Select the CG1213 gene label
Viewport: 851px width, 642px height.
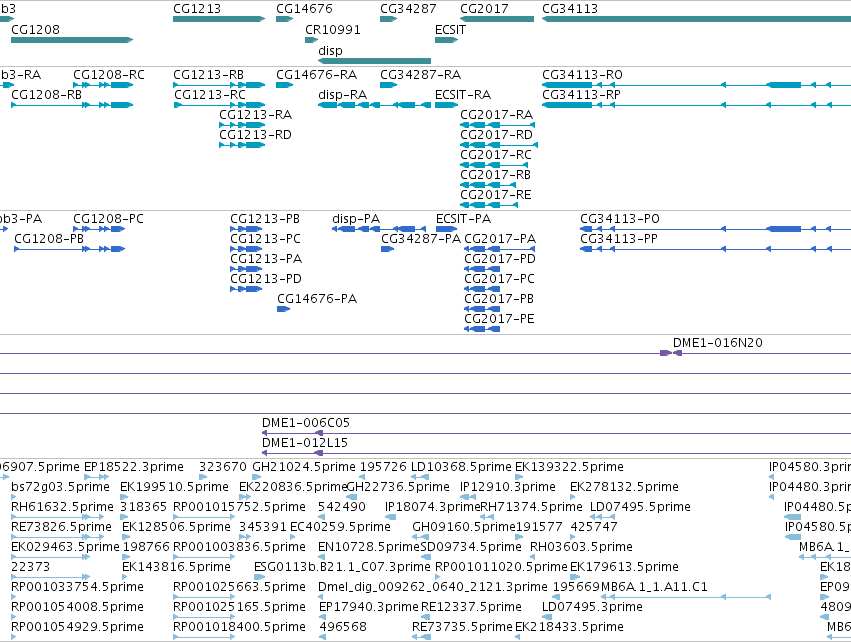tap(197, 9)
